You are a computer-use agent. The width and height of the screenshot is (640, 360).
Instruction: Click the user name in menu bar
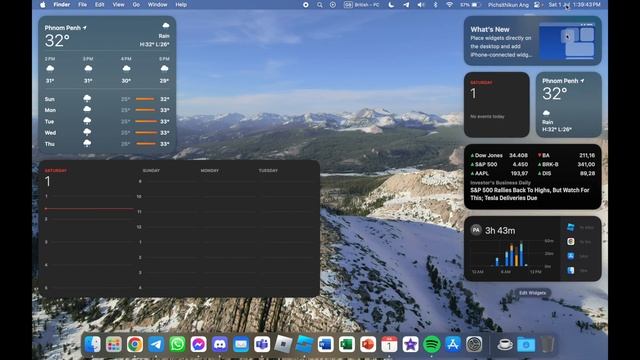[x=508, y=4]
